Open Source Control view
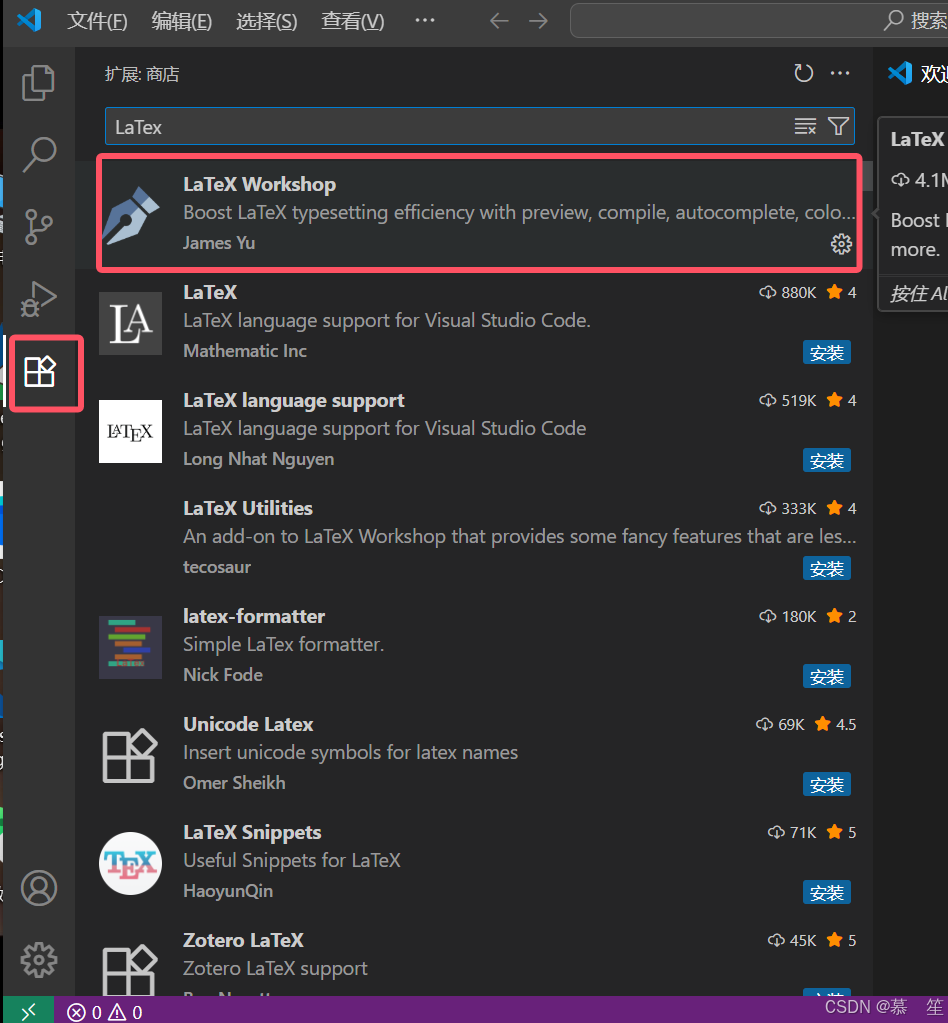This screenshot has width=948, height=1023. [x=38, y=226]
